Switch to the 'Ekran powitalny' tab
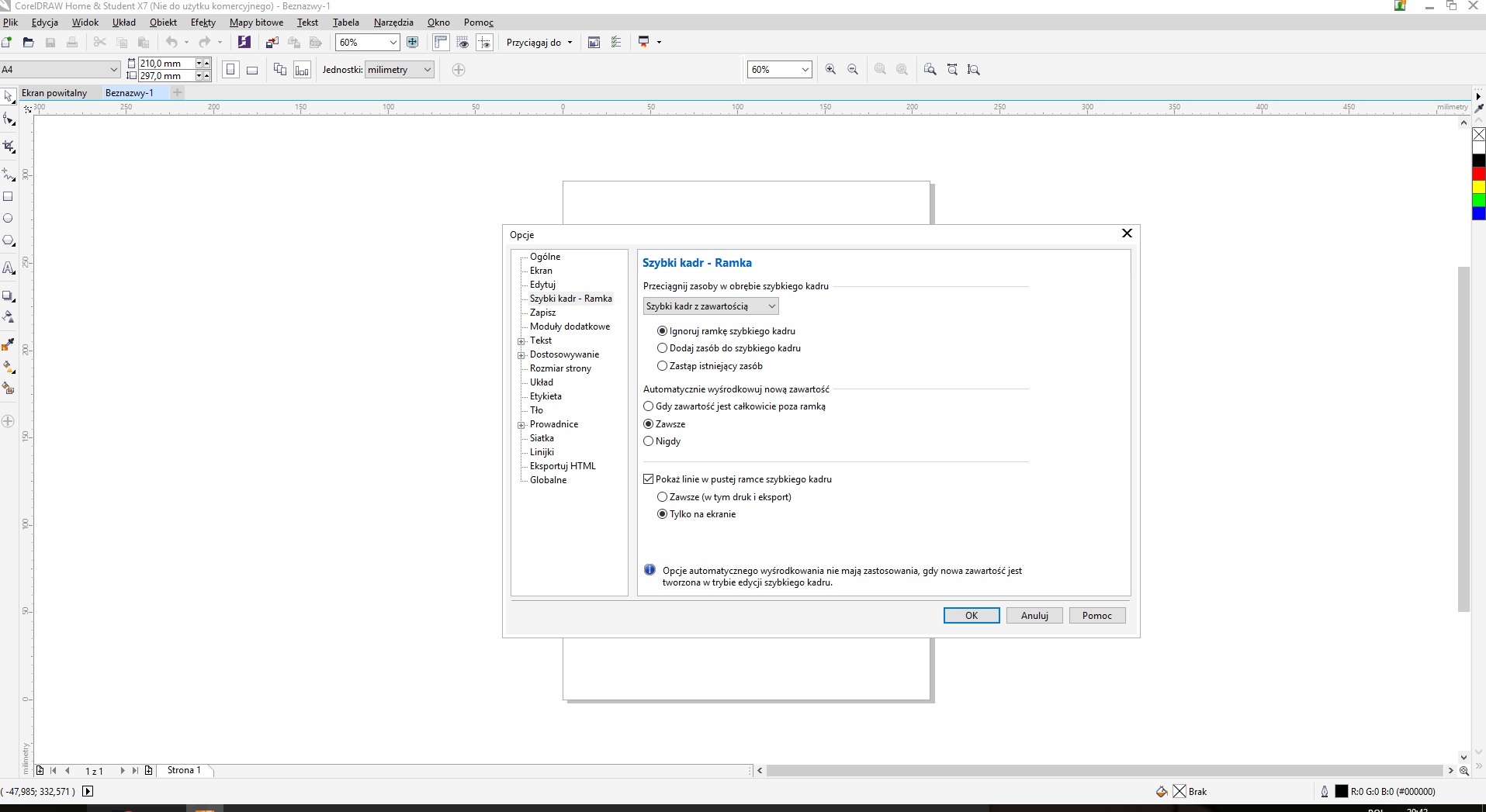The height and width of the screenshot is (812, 1486). 54,93
